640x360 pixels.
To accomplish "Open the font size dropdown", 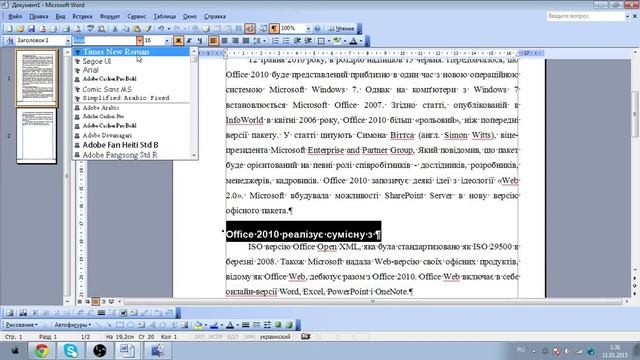I will pyautogui.click(x=167, y=40).
